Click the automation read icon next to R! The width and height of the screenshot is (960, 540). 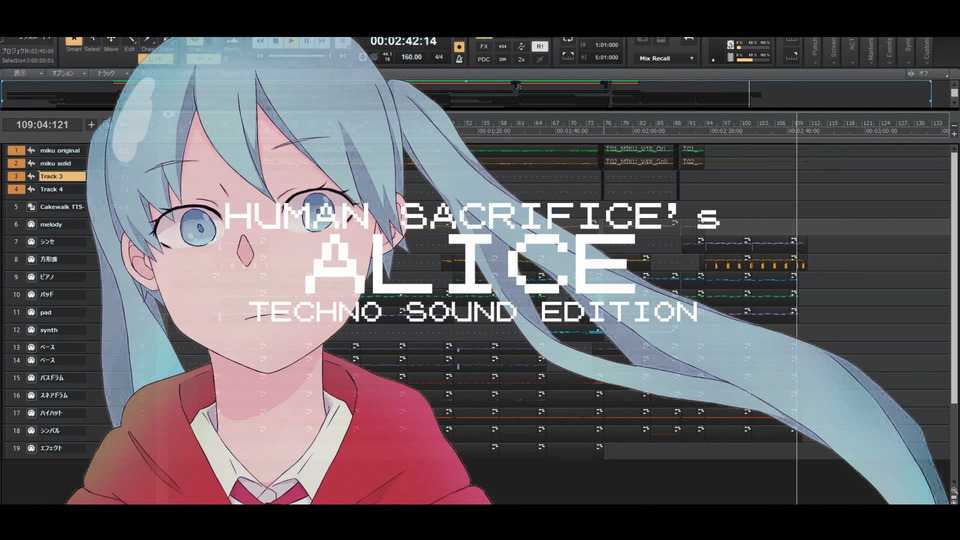[x=521, y=47]
